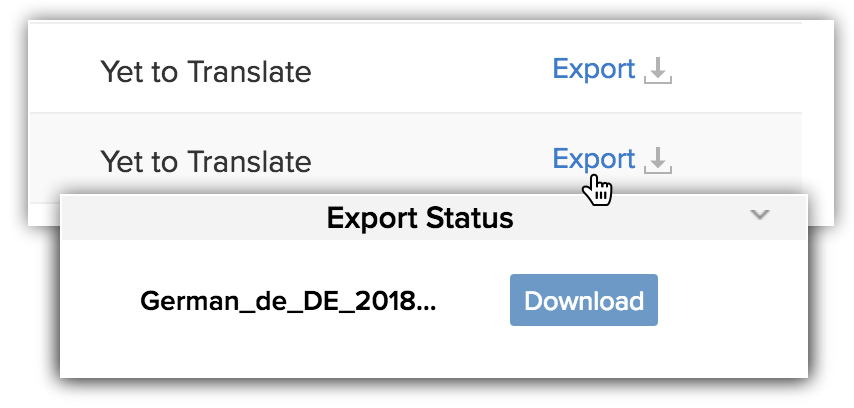The width and height of the screenshot is (854, 408).
Task: Click the Export link in the second row
Action: tap(594, 160)
